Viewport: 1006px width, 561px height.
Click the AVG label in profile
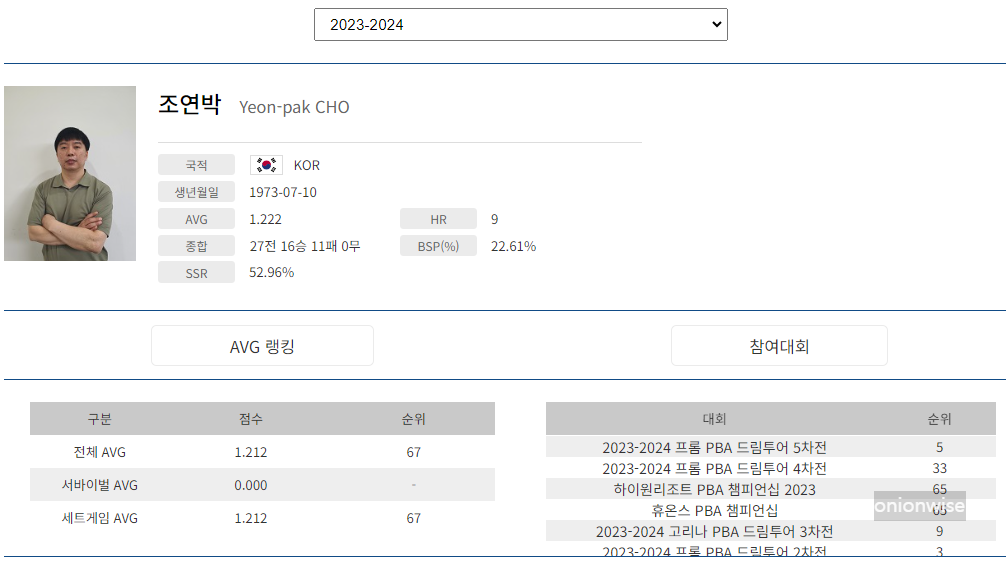tap(196, 219)
